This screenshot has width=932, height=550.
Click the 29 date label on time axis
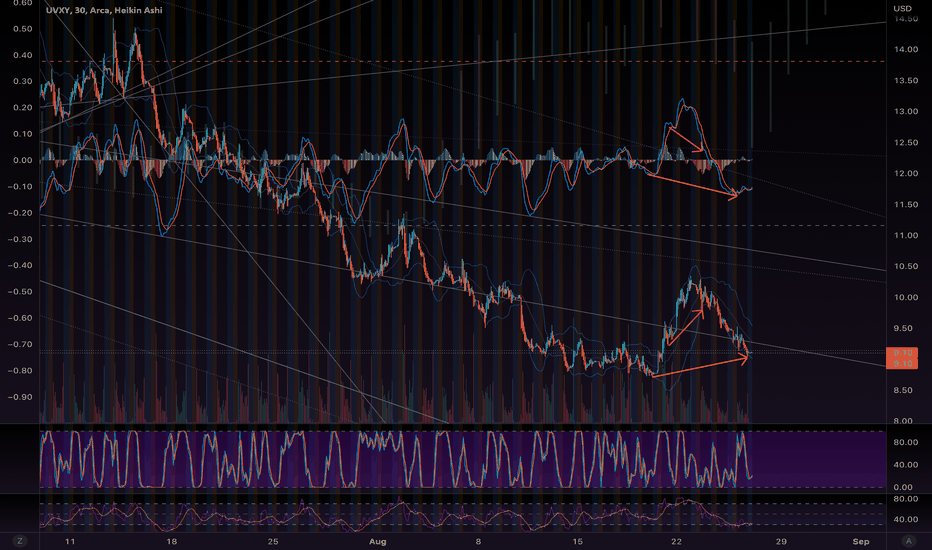pyautogui.click(x=781, y=541)
